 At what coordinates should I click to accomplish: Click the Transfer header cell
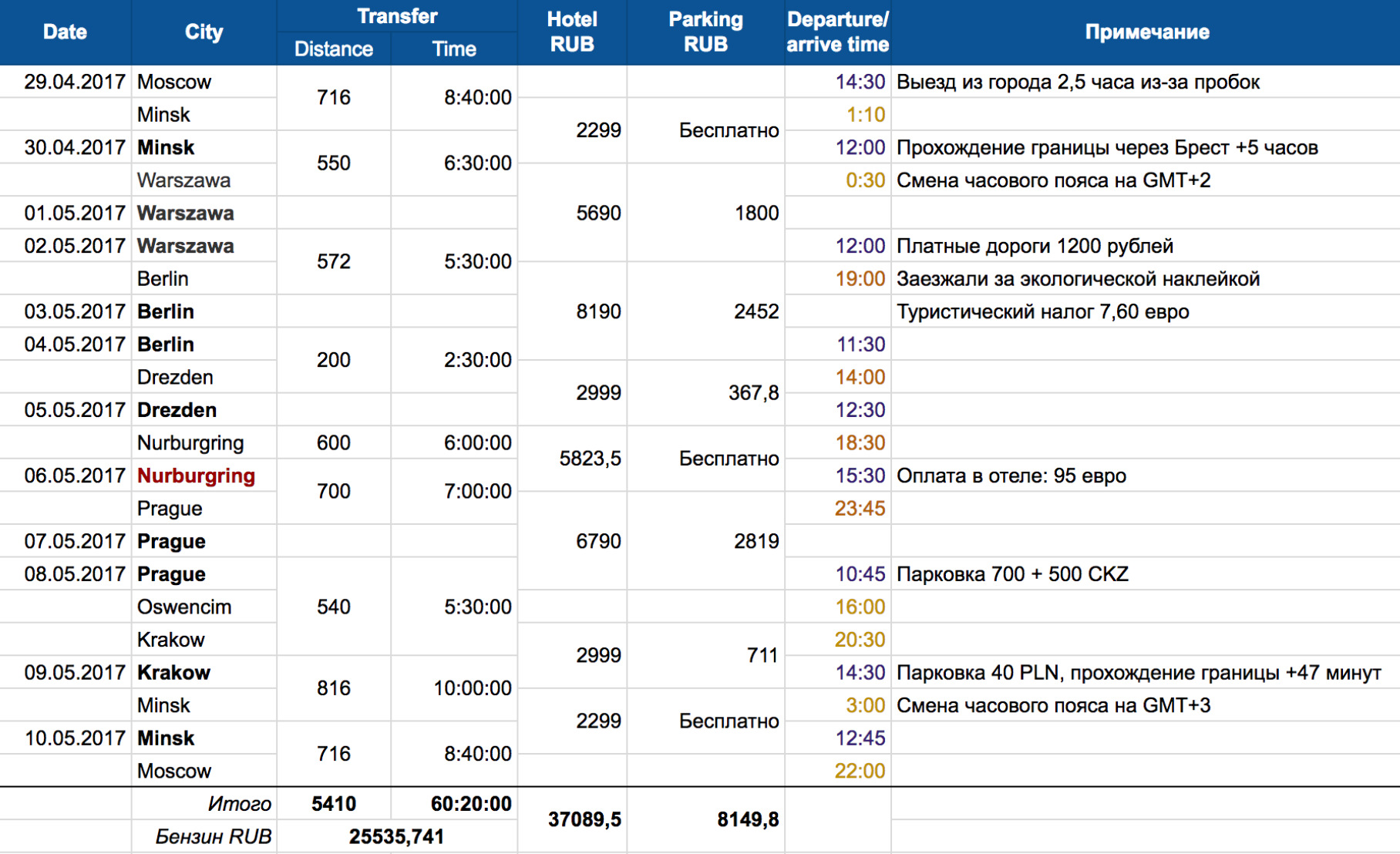pyautogui.click(x=397, y=16)
